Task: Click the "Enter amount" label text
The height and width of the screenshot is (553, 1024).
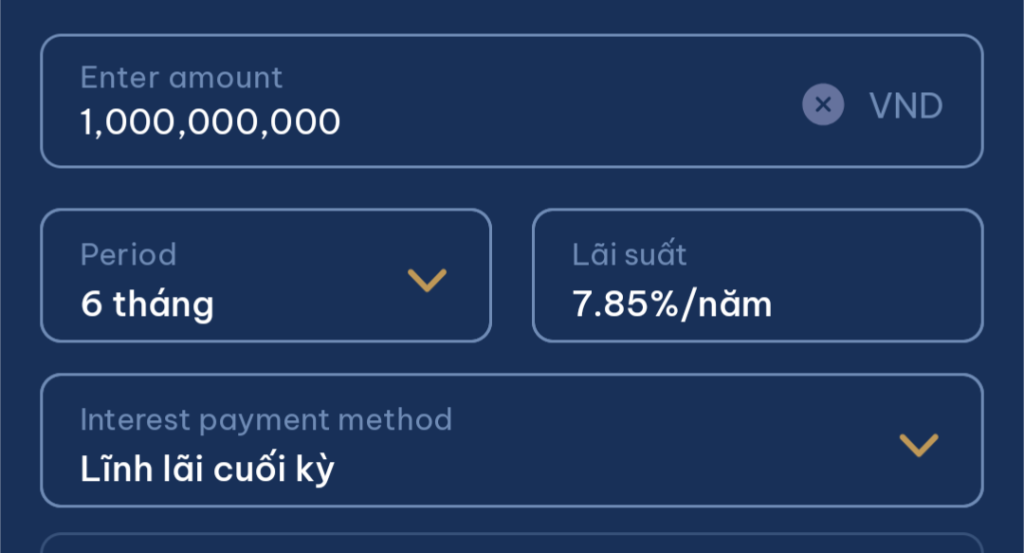Action: point(181,78)
